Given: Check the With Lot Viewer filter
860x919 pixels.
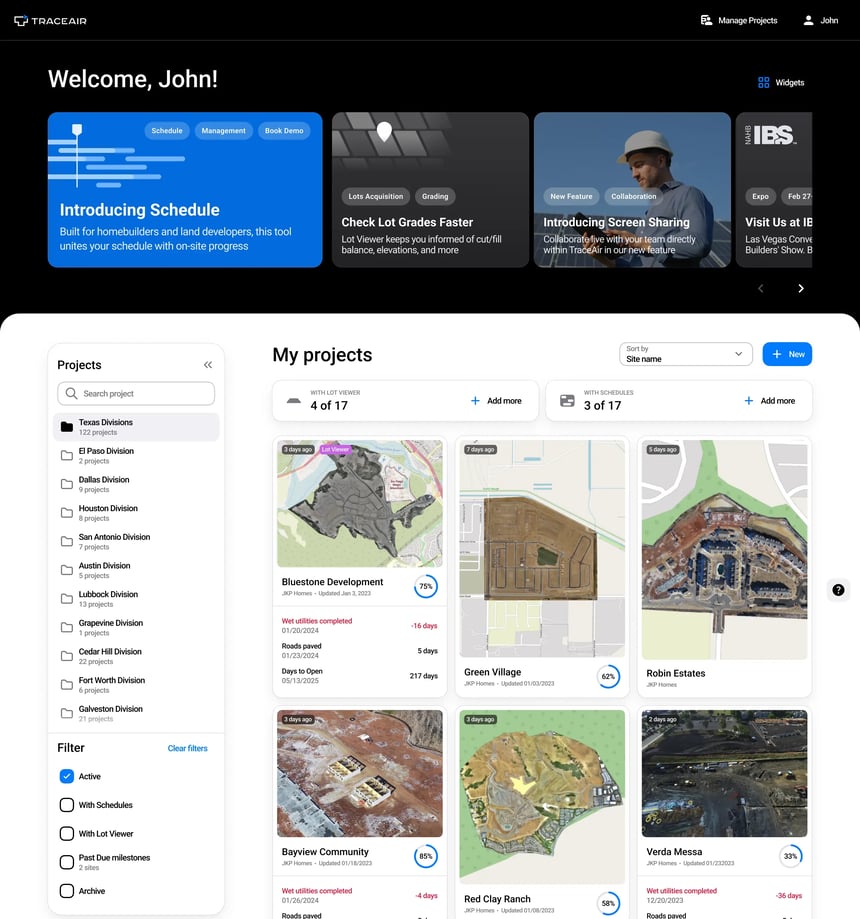Looking at the screenshot, I should [66, 833].
